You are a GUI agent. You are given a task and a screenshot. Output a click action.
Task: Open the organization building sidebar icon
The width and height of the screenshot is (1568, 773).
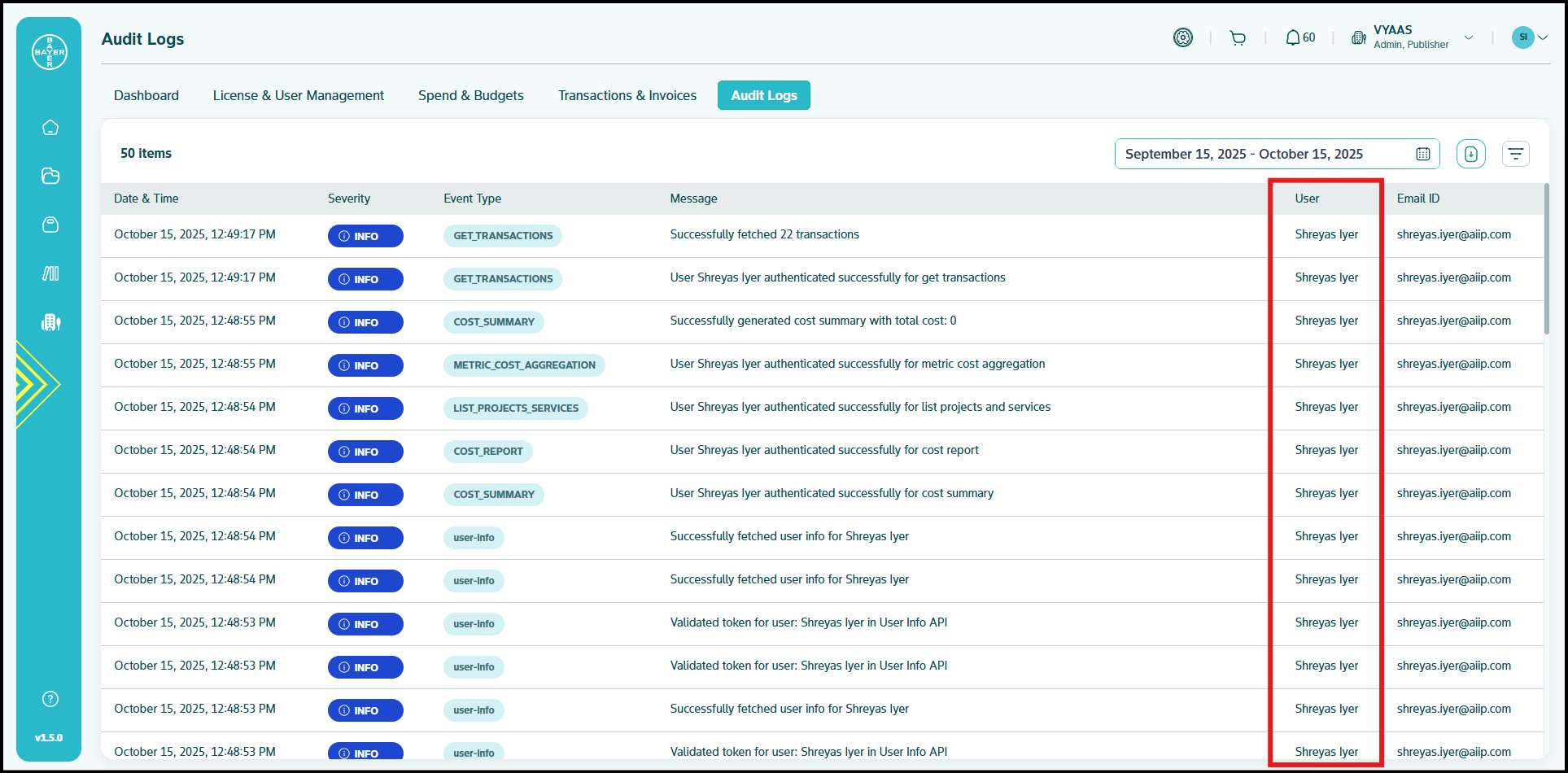[50, 322]
